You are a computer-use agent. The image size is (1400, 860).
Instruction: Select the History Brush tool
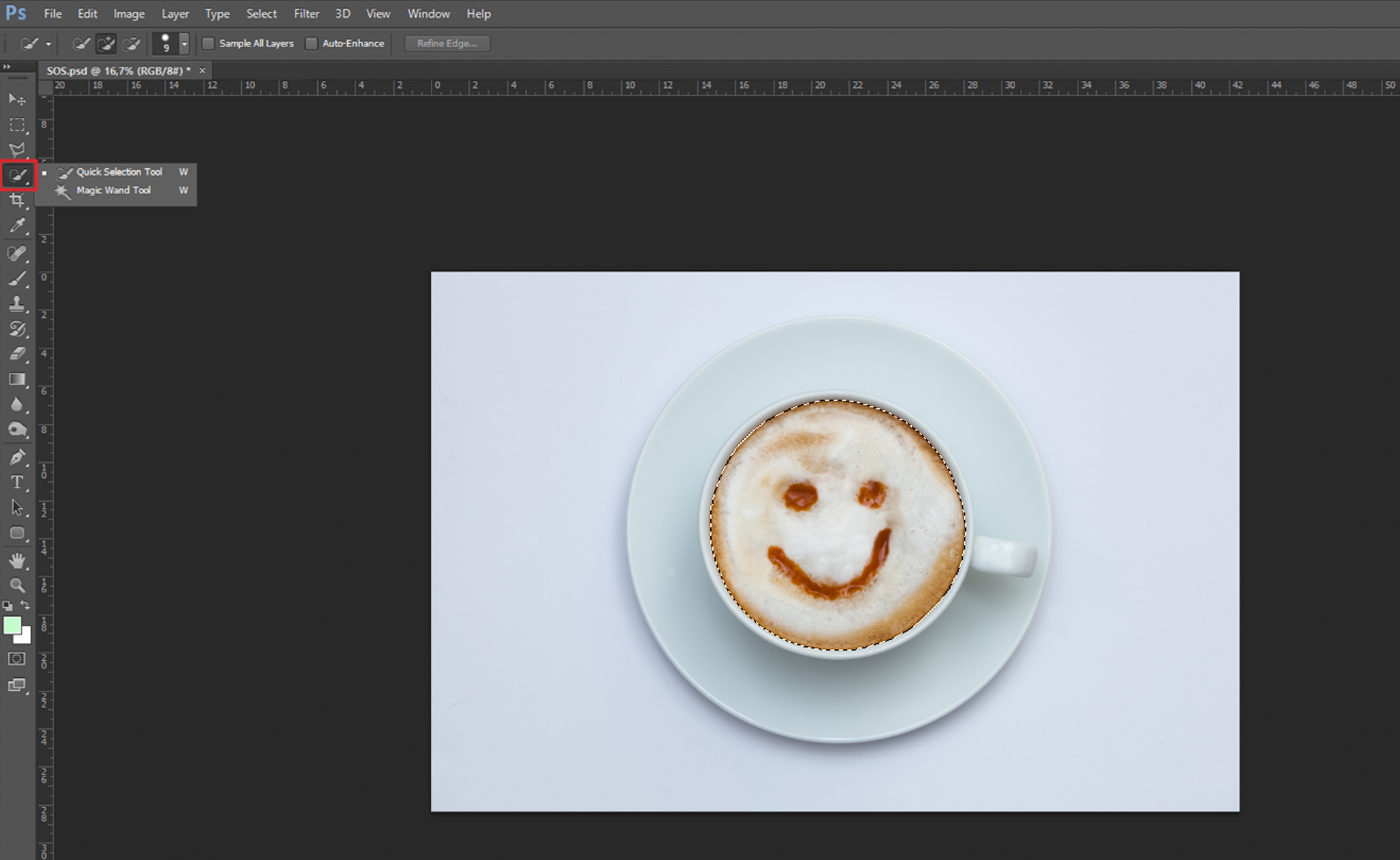coord(17,329)
